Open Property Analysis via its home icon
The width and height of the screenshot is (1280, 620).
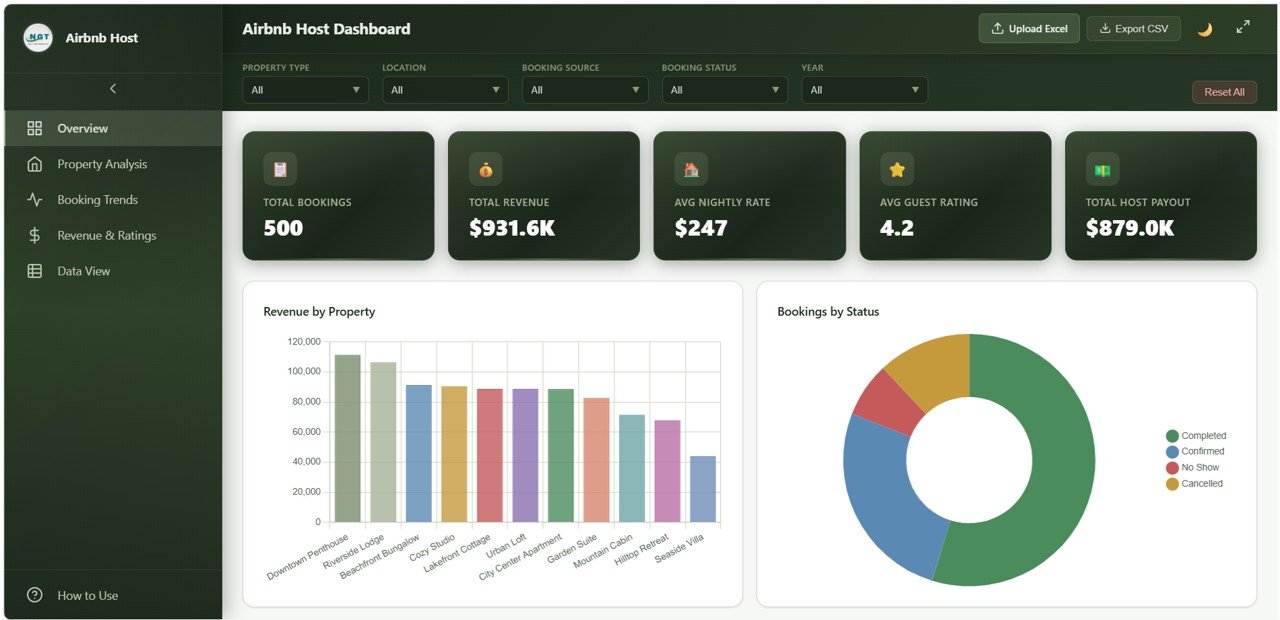pyautogui.click(x=34, y=164)
